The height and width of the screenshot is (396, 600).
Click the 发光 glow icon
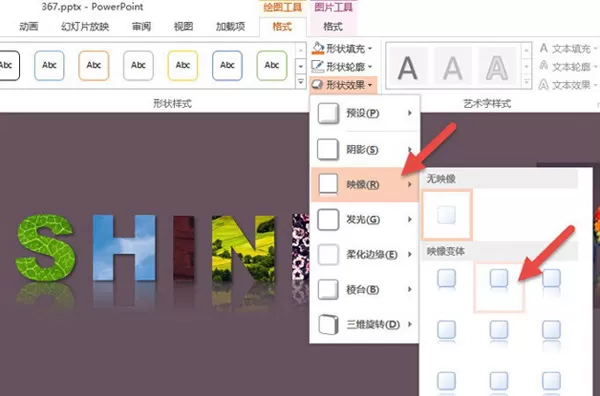[x=328, y=219]
